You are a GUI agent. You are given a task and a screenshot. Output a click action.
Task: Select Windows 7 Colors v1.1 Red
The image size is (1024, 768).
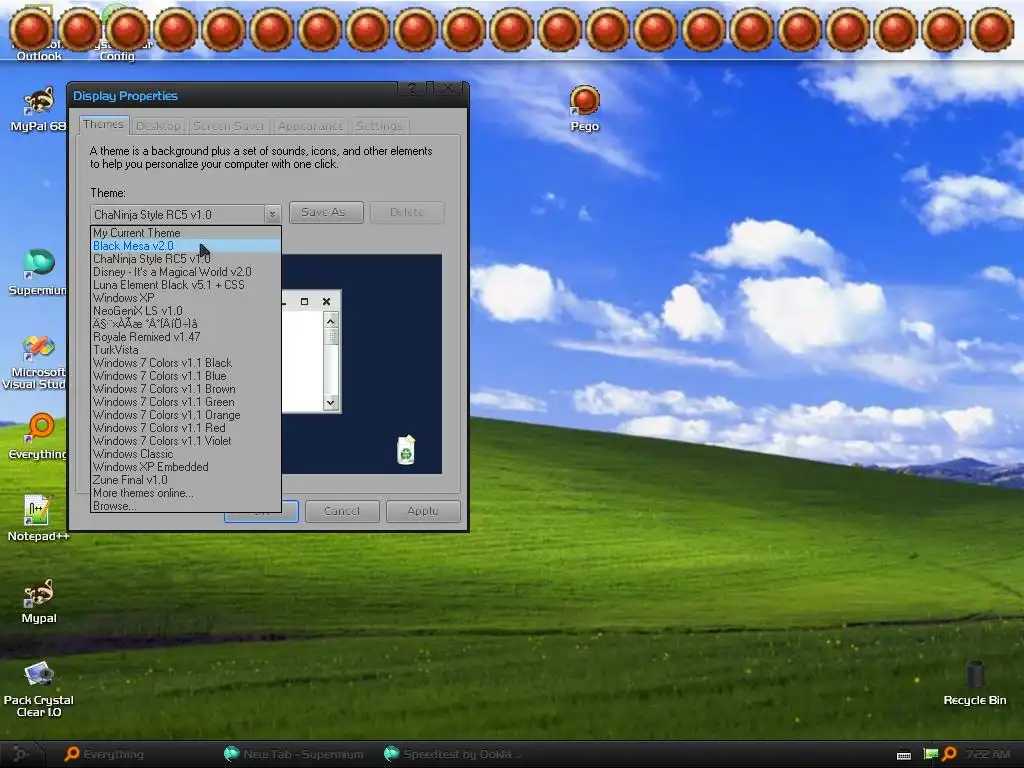point(185,428)
